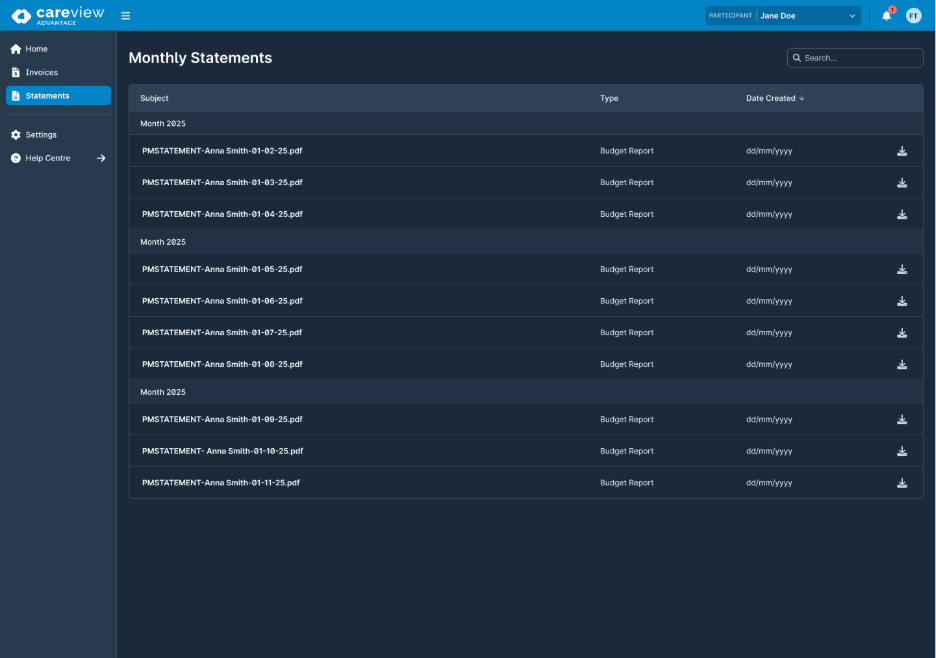Download the Anna Smith 01-09-25 statement
Image resolution: width=936 pixels, height=658 pixels.
902,420
